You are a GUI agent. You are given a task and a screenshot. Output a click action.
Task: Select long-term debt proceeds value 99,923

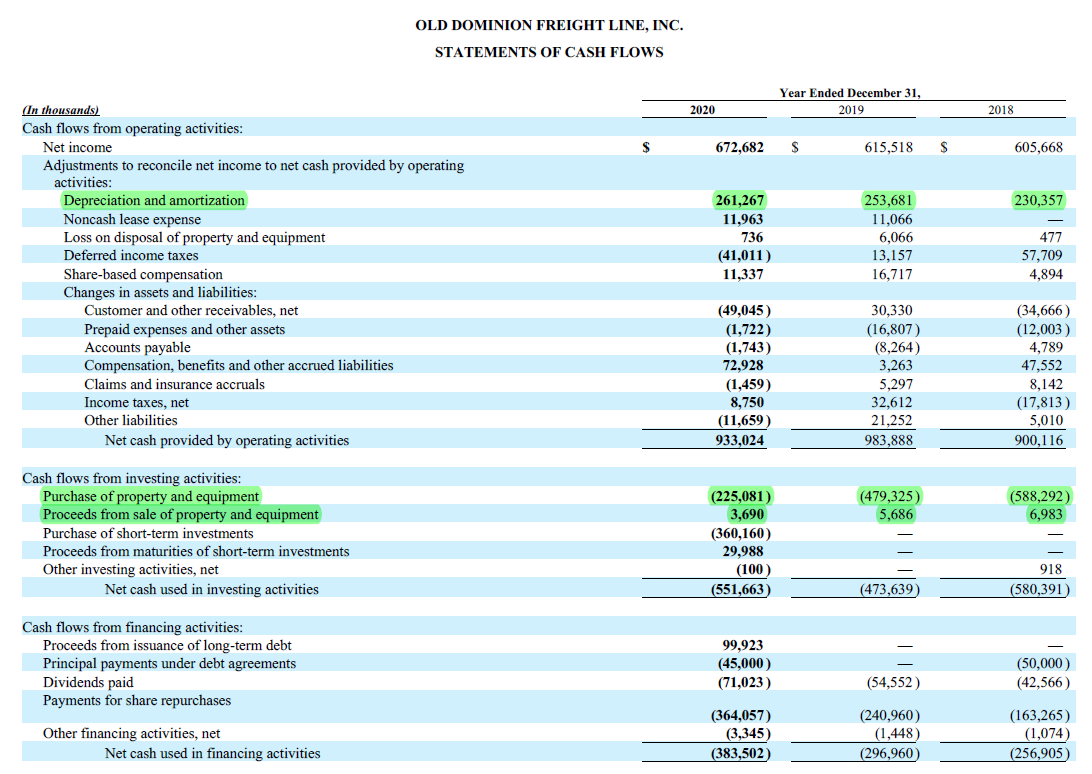tap(742, 646)
